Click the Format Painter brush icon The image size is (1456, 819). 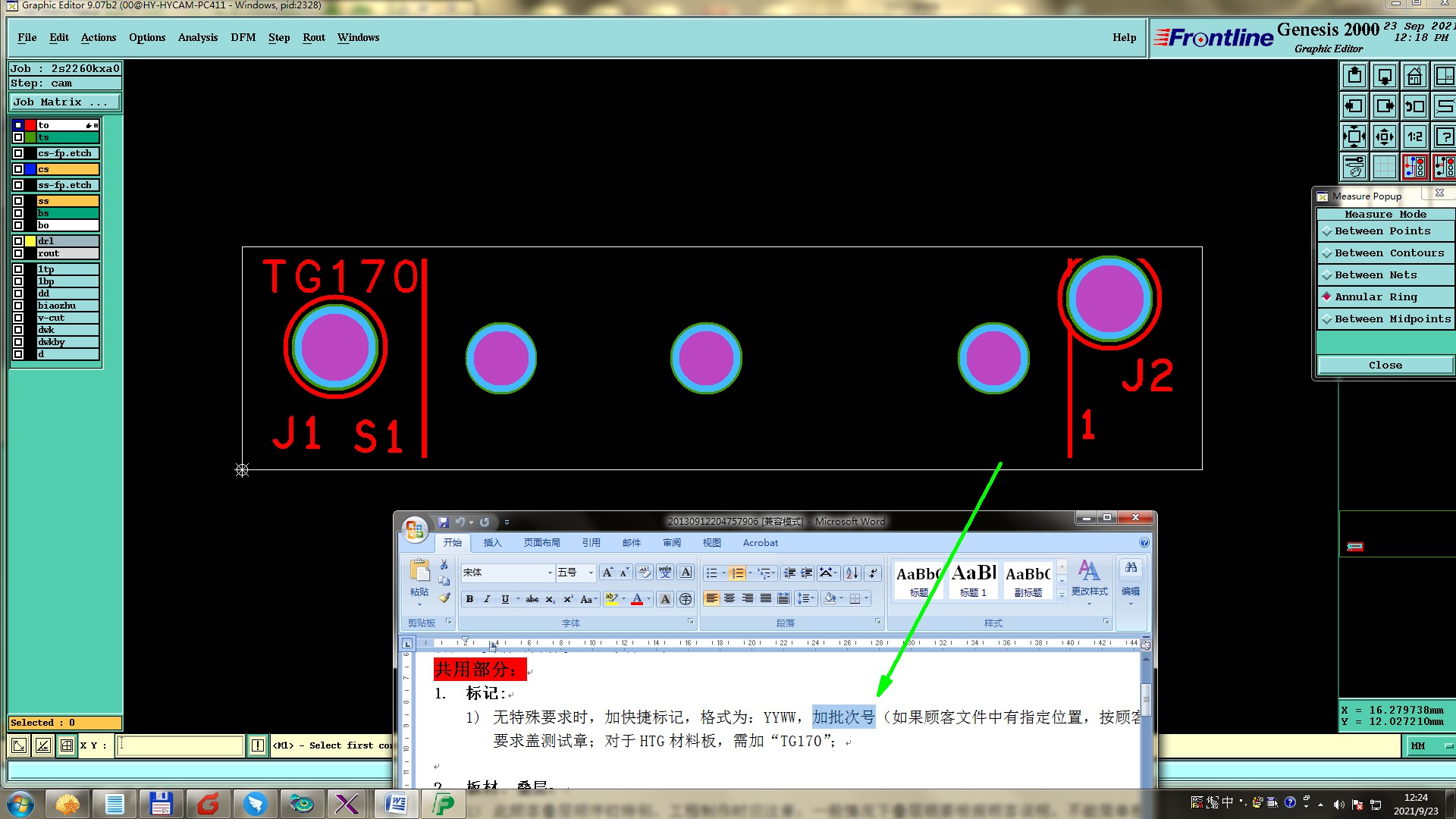[x=444, y=598]
